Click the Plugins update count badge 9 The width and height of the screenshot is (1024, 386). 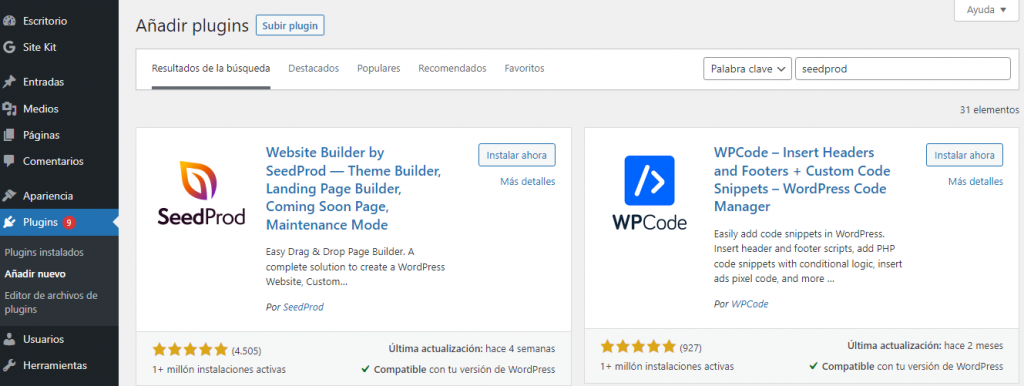(69, 222)
